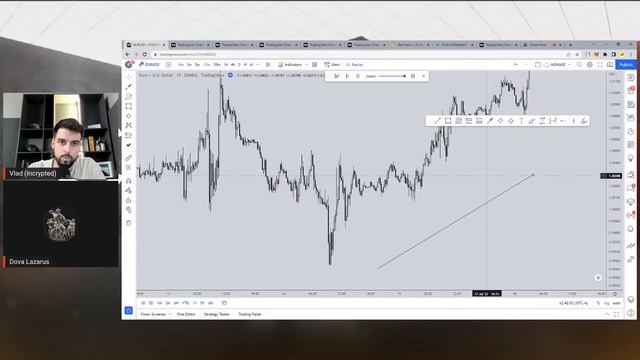Adjust the replay Speed slider

pos(392,76)
